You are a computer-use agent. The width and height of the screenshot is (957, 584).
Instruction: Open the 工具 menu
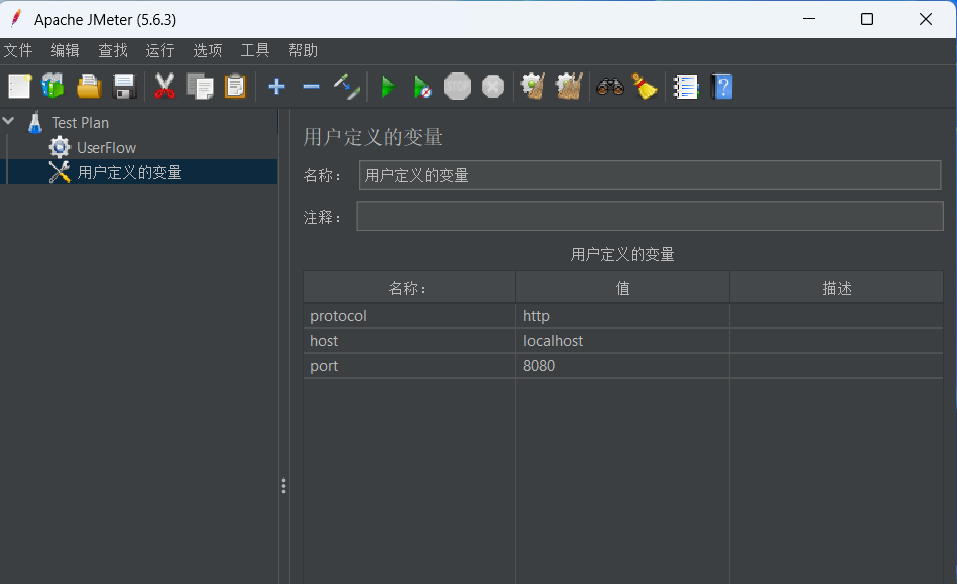pos(255,50)
